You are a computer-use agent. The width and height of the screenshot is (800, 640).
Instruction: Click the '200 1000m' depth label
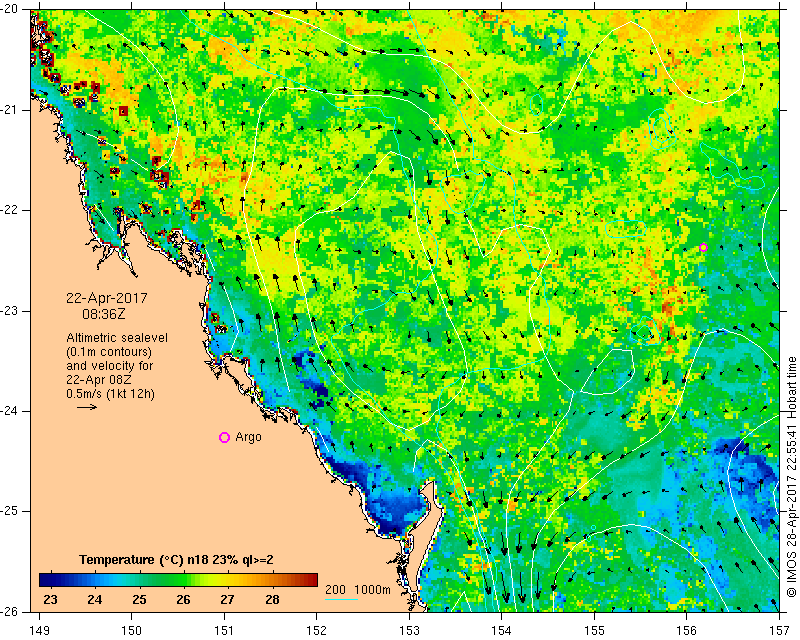pos(358,590)
